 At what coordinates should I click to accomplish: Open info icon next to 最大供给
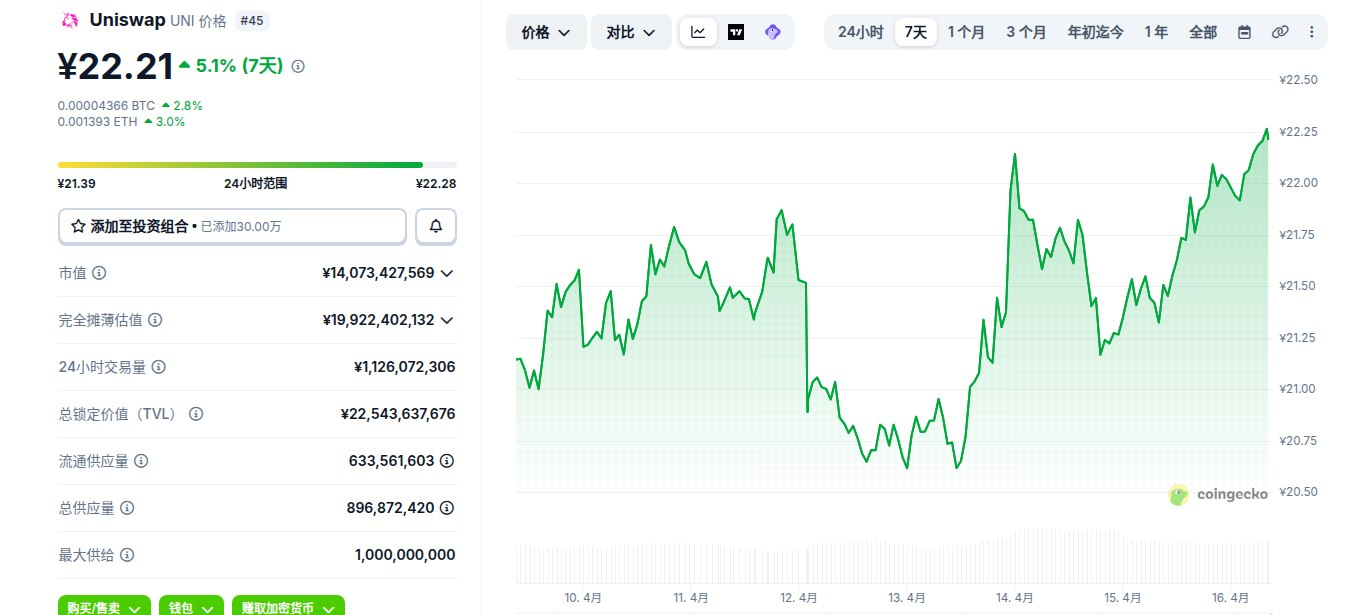point(127,555)
